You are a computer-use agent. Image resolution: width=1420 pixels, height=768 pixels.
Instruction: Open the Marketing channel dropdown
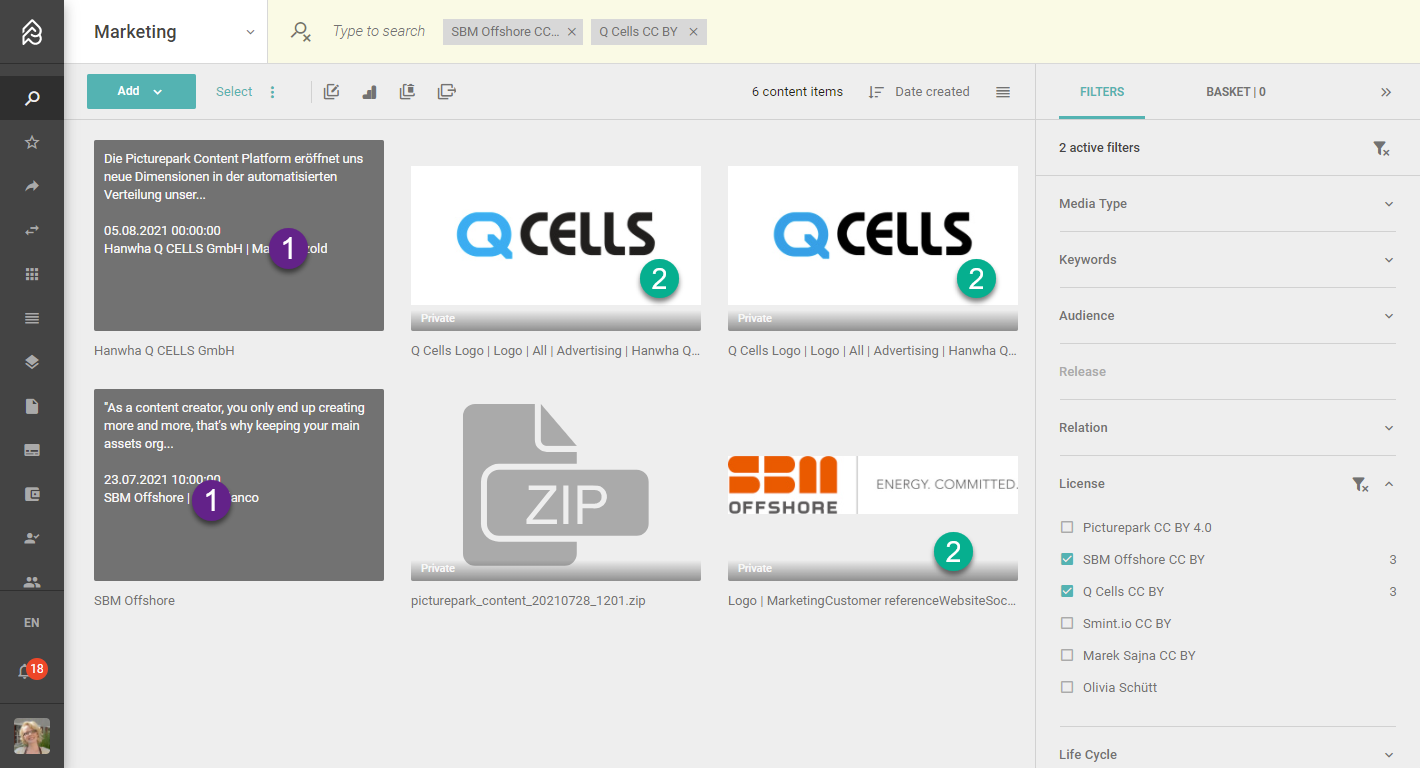[x=166, y=32]
